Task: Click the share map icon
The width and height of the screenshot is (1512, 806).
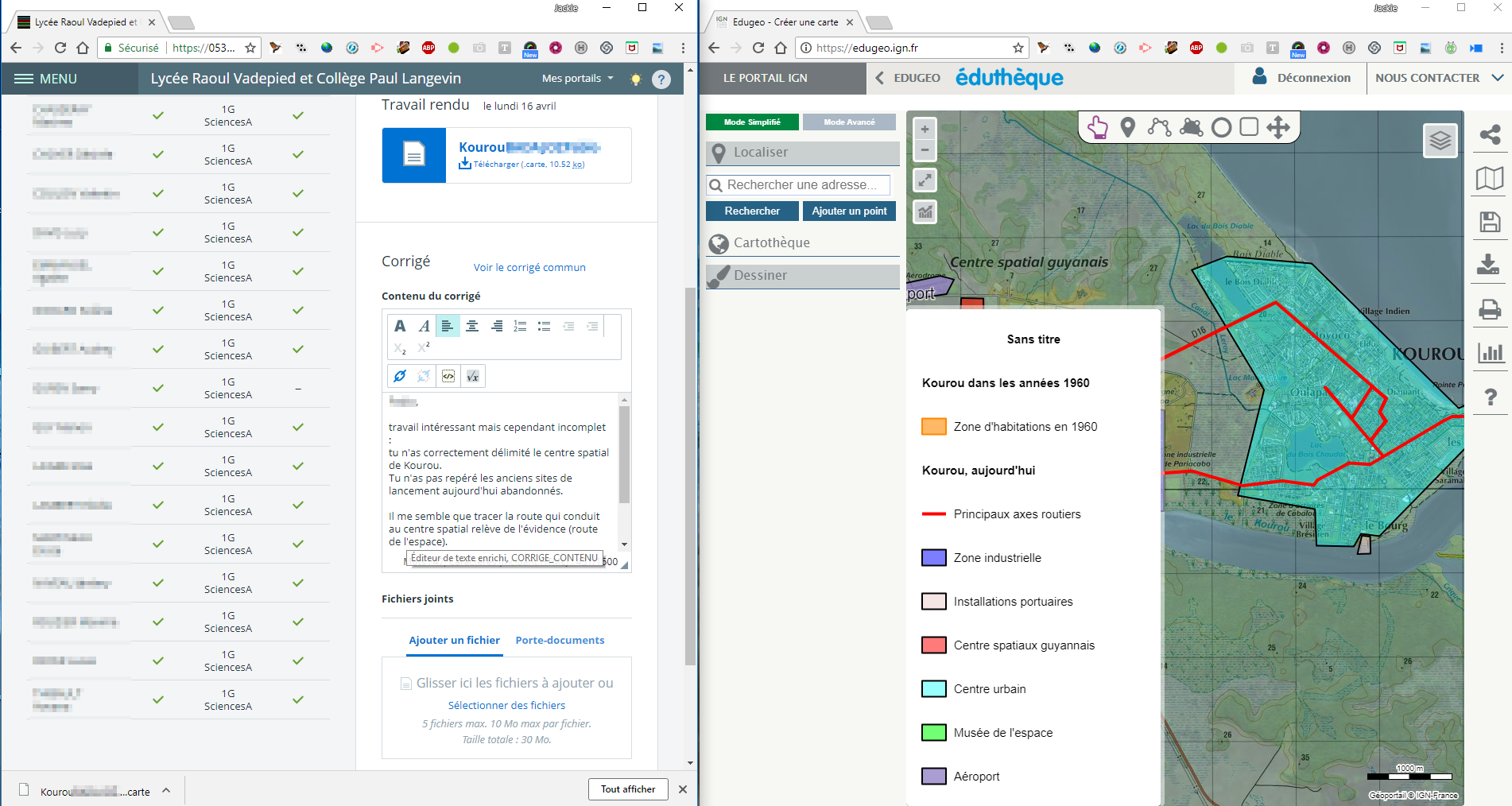Action: [x=1490, y=134]
